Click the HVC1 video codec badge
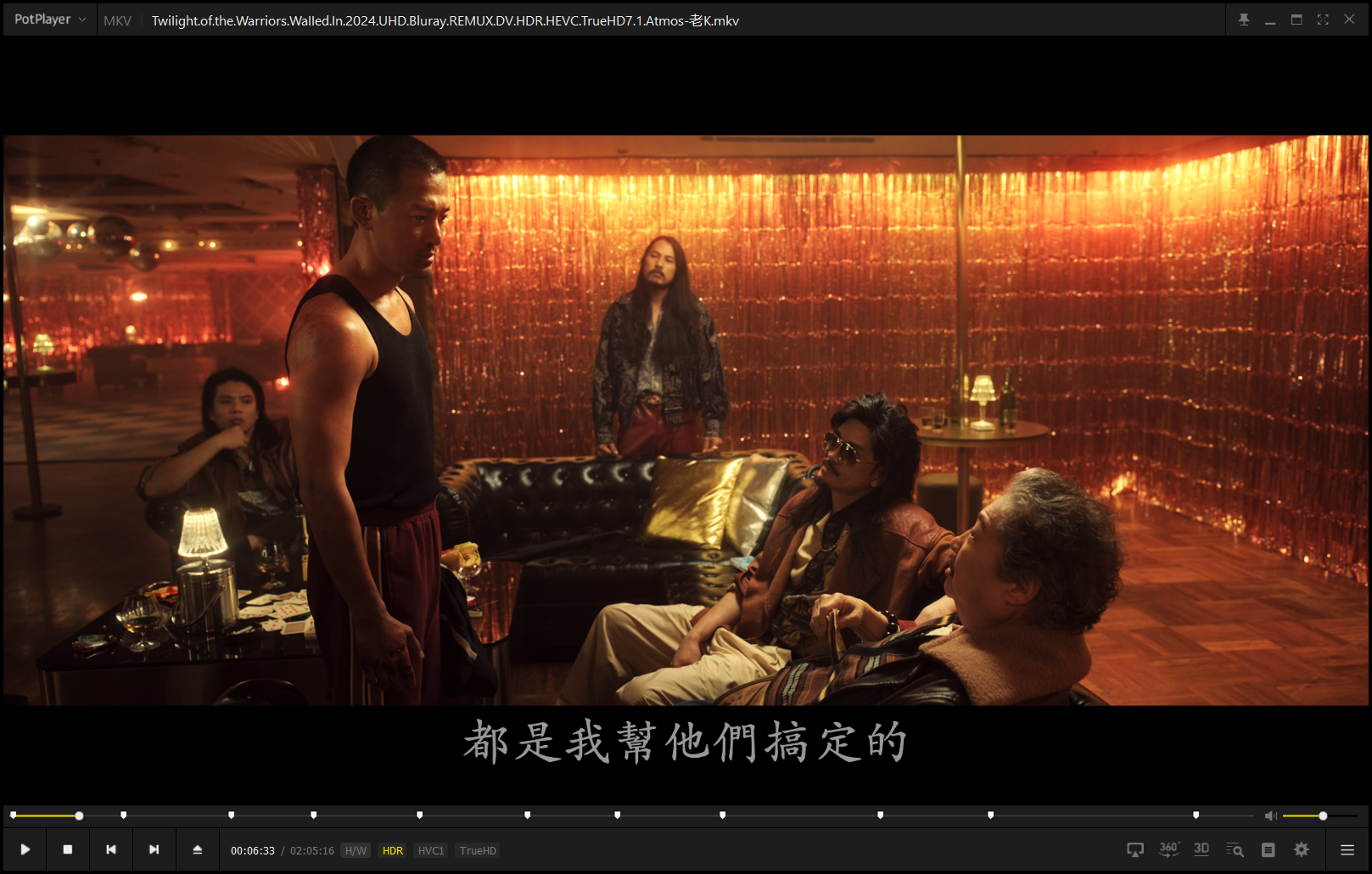Image resolution: width=1372 pixels, height=874 pixels. point(431,850)
